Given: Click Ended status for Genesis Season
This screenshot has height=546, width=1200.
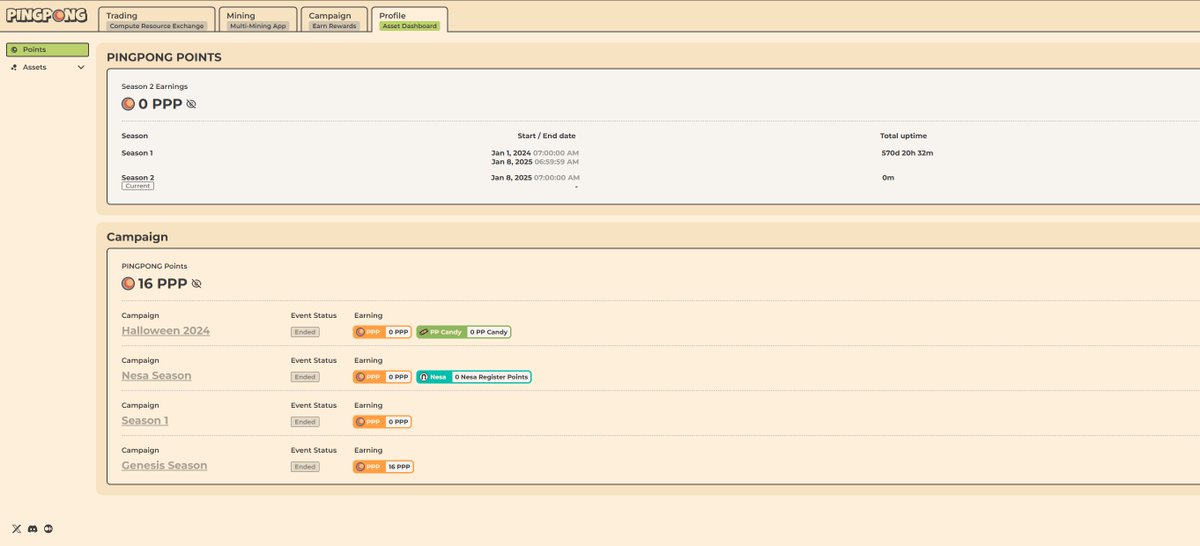Looking at the screenshot, I should (x=305, y=467).
